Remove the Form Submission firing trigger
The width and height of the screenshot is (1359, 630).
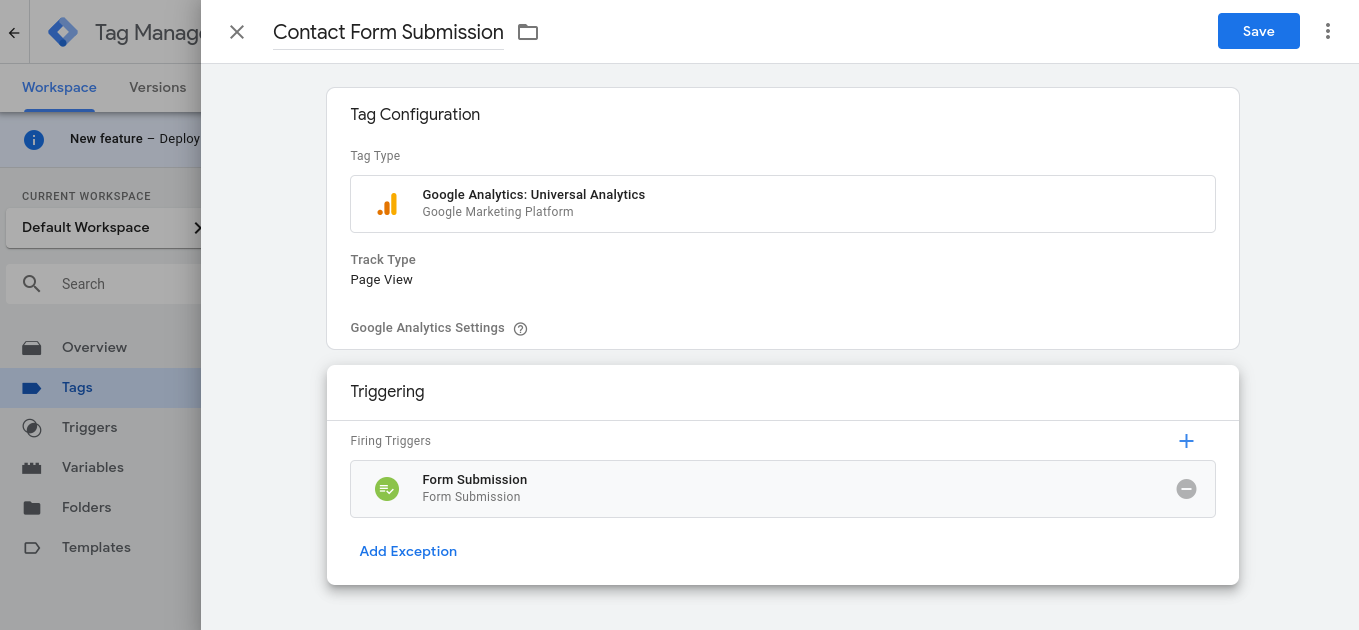[x=1186, y=489]
